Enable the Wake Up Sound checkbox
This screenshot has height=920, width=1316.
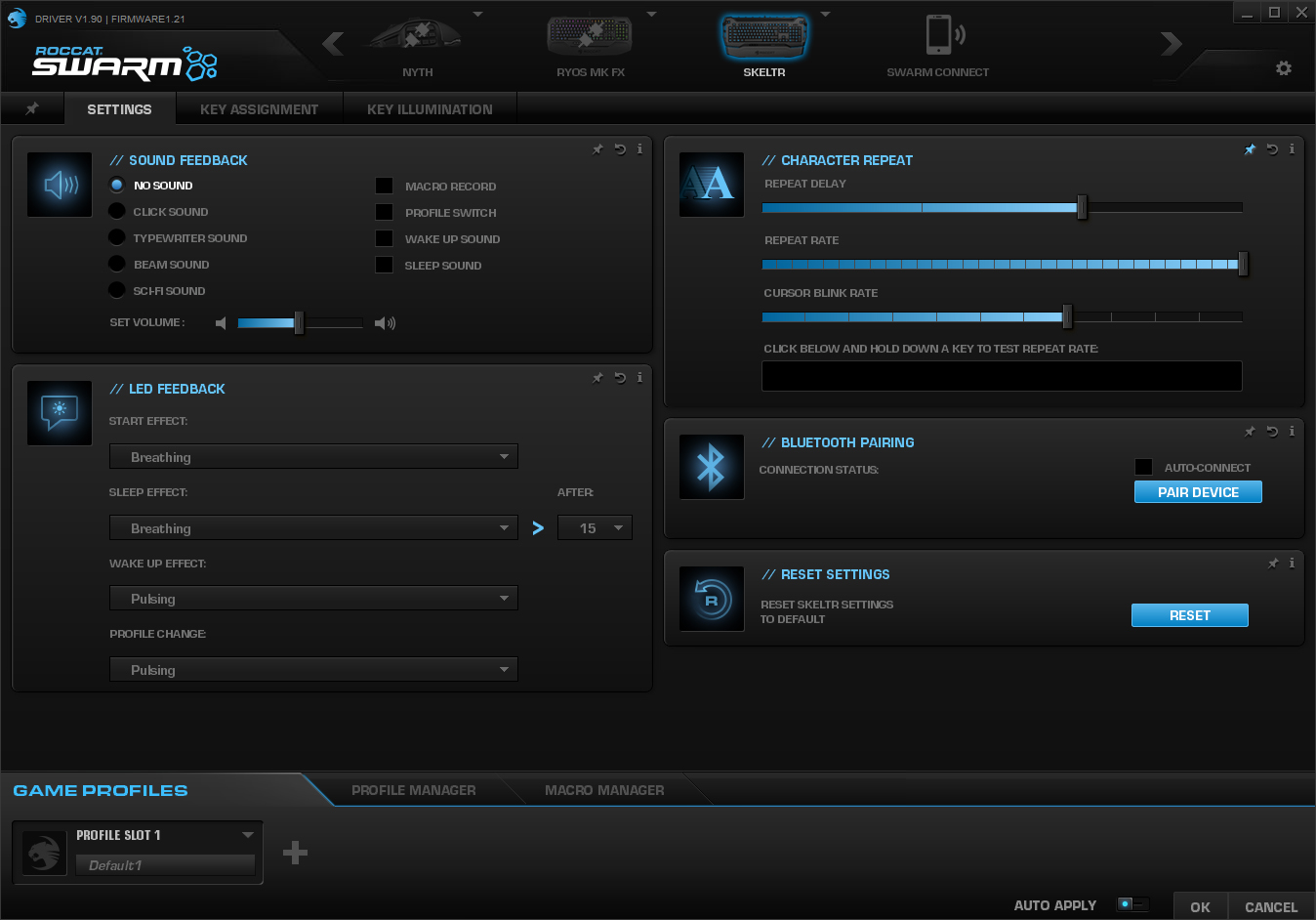(x=385, y=238)
